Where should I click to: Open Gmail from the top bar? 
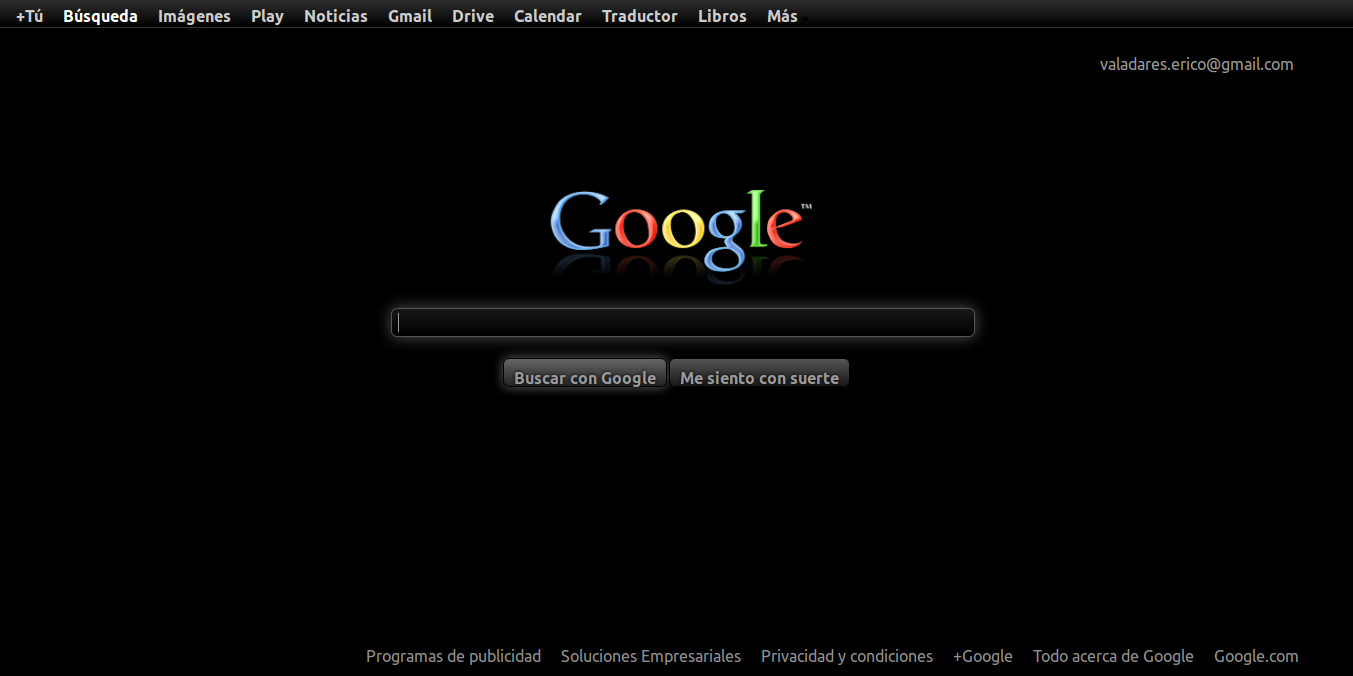[x=410, y=16]
